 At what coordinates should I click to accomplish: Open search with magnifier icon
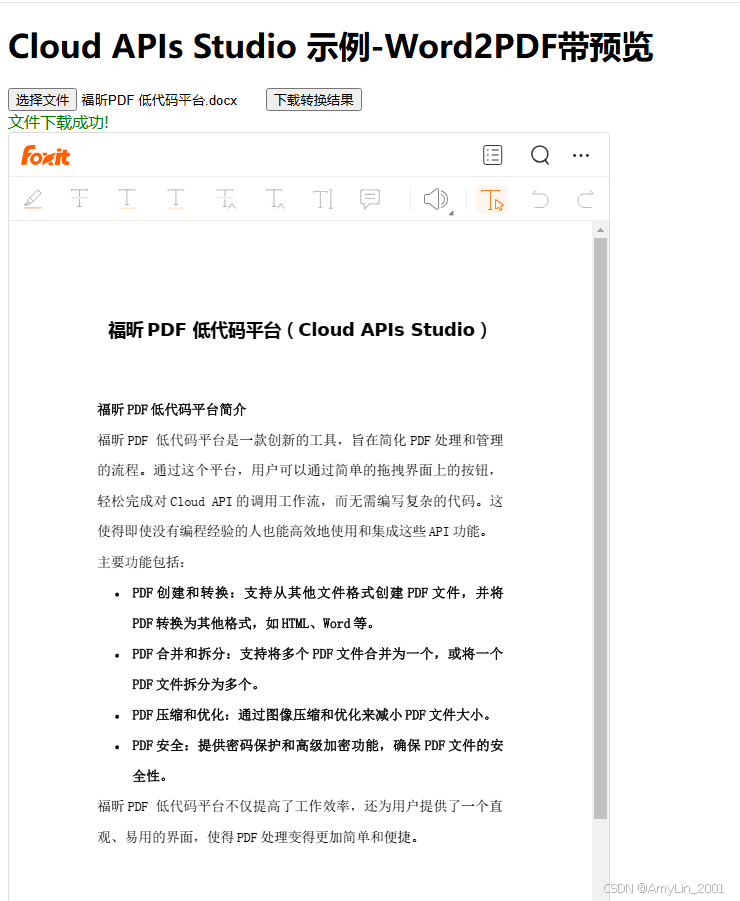click(x=540, y=155)
